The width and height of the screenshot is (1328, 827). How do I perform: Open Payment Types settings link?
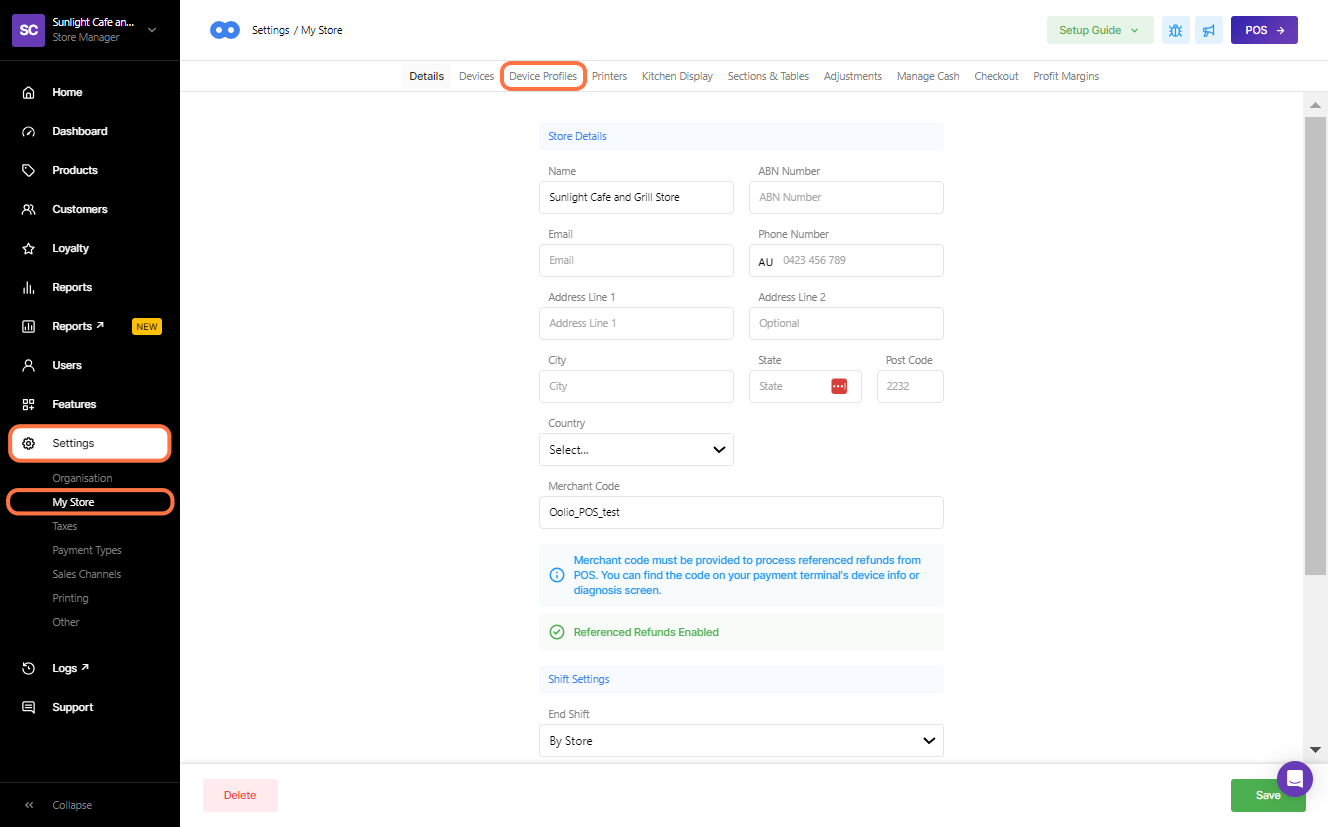pos(87,550)
